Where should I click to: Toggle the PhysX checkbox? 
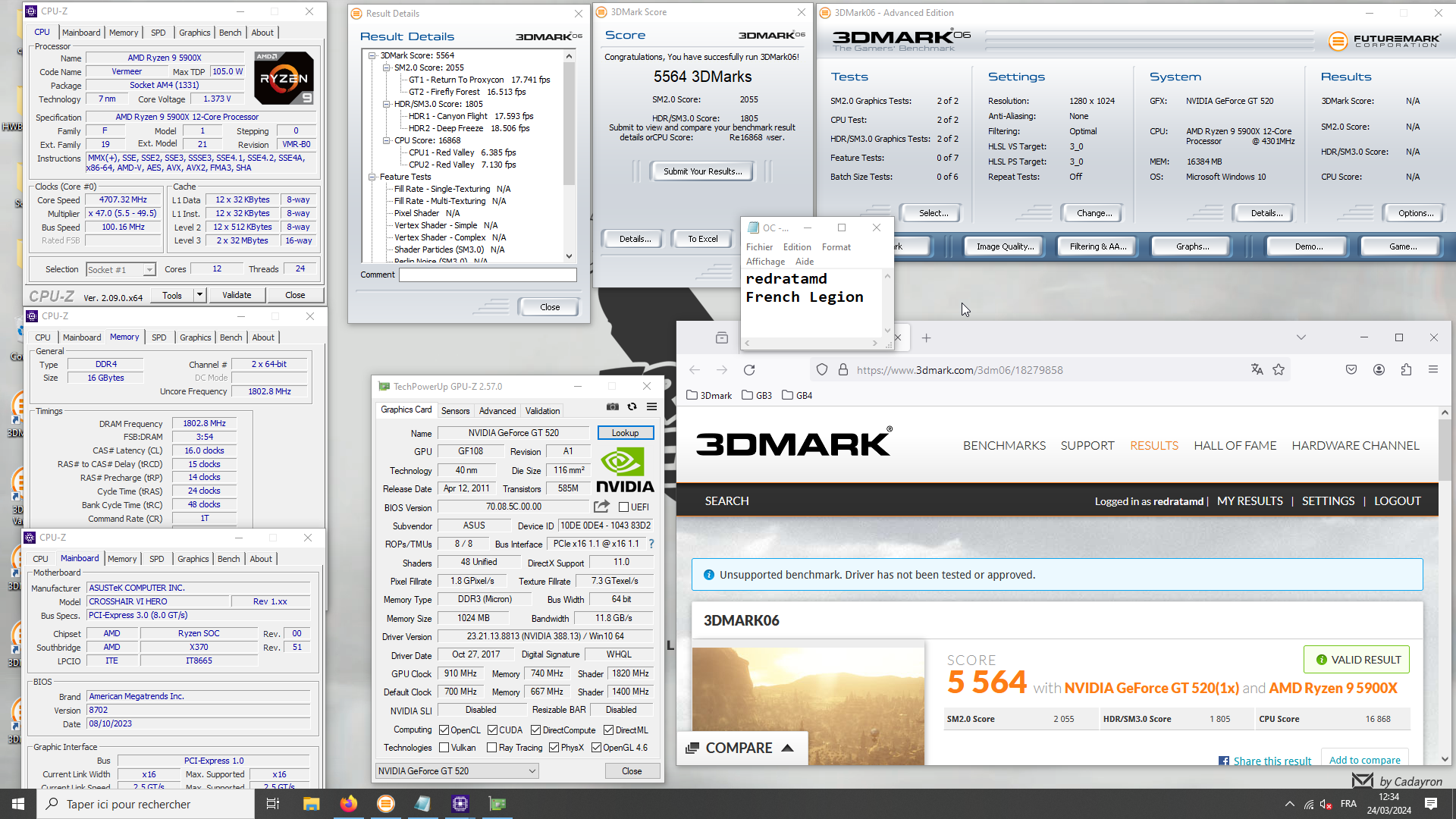554,747
